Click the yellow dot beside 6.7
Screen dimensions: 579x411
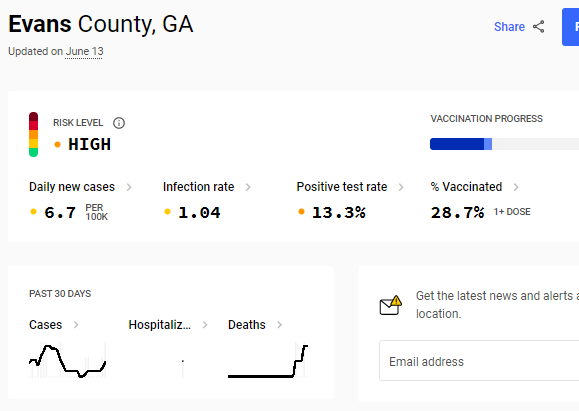point(33,212)
